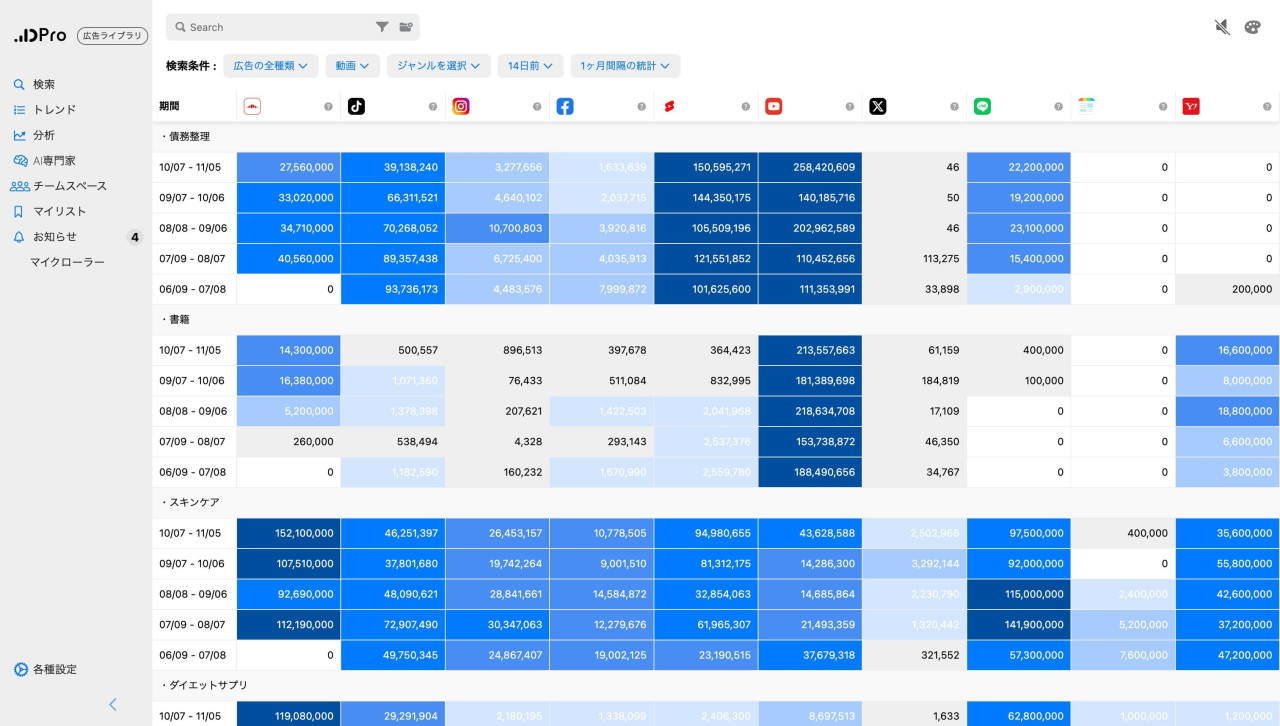Image resolution: width=1280 pixels, height=726 pixels.
Task: Click help icon in YouTube column
Action: (x=850, y=107)
